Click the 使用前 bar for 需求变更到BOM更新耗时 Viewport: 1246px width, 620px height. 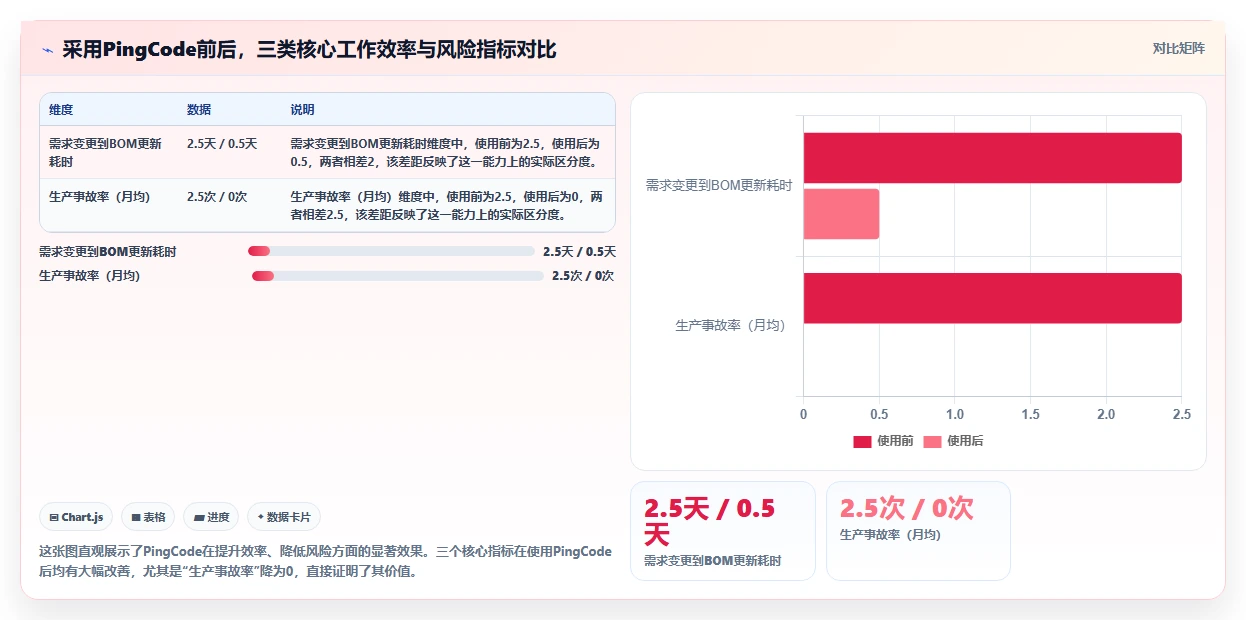[x=992, y=158]
